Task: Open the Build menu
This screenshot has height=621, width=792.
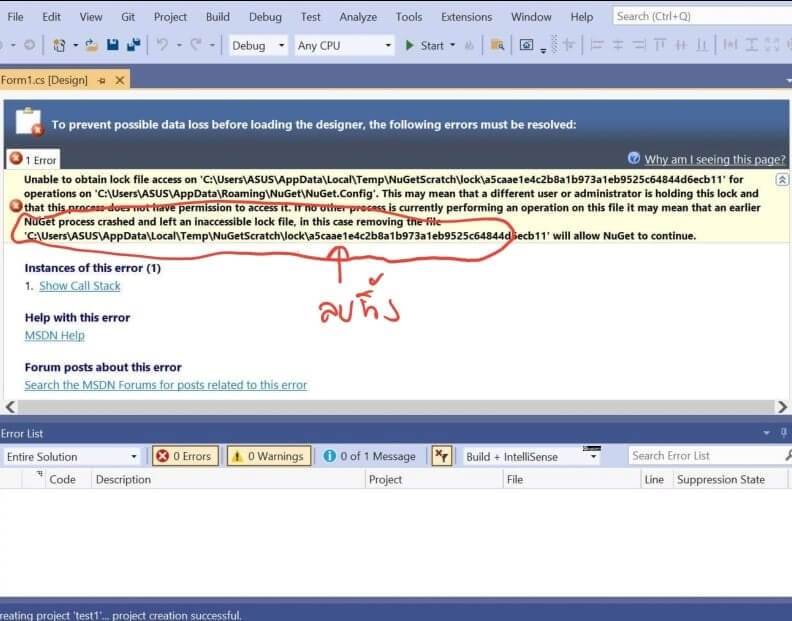Action: 218,17
